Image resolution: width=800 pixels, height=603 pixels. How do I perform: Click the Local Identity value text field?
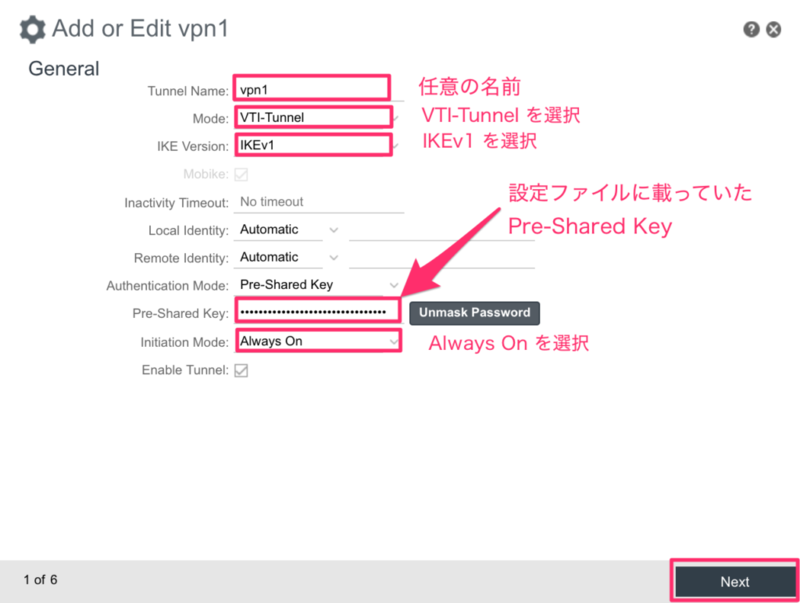442,230
